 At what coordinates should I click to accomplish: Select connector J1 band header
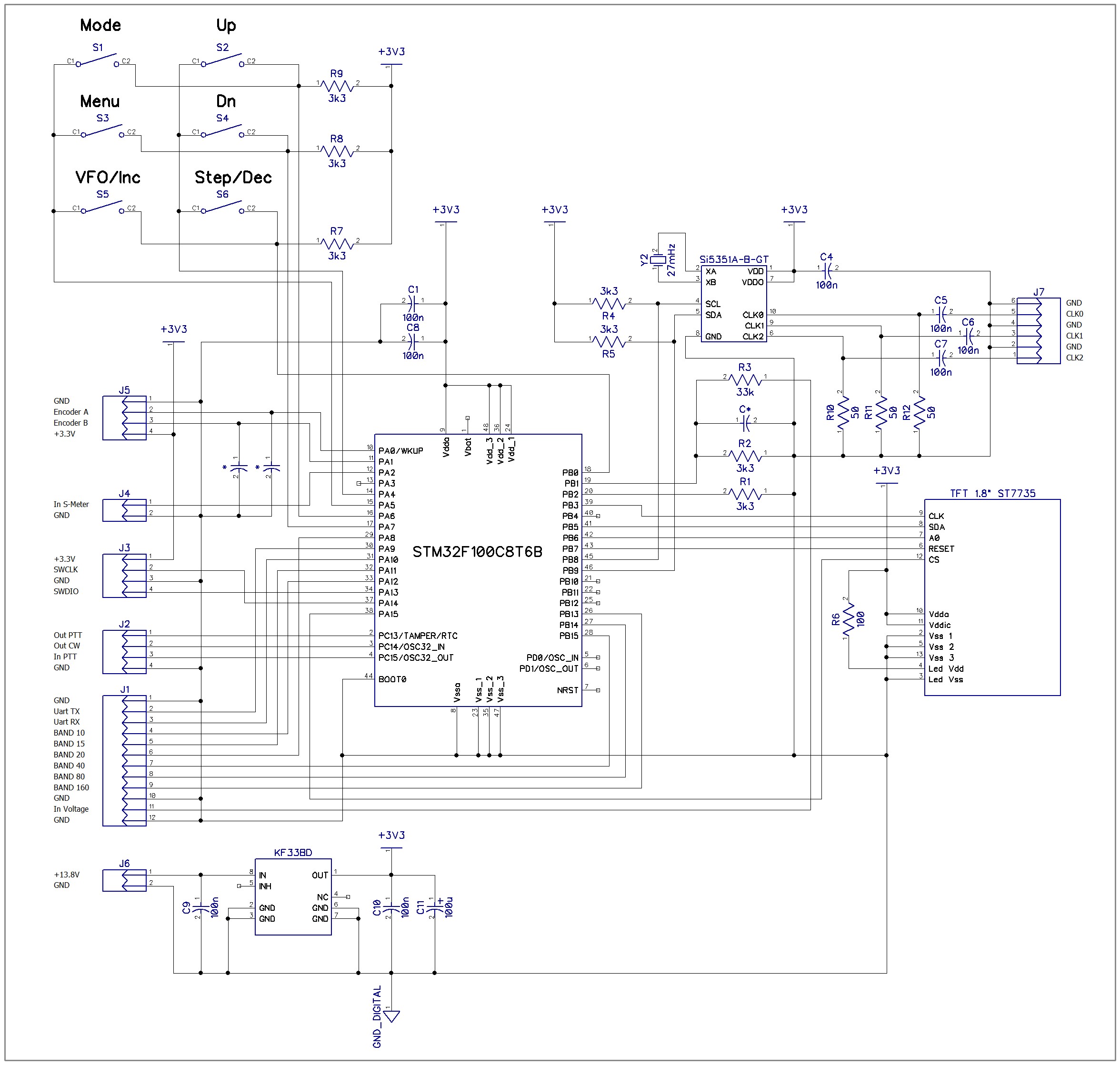[124, 760]
